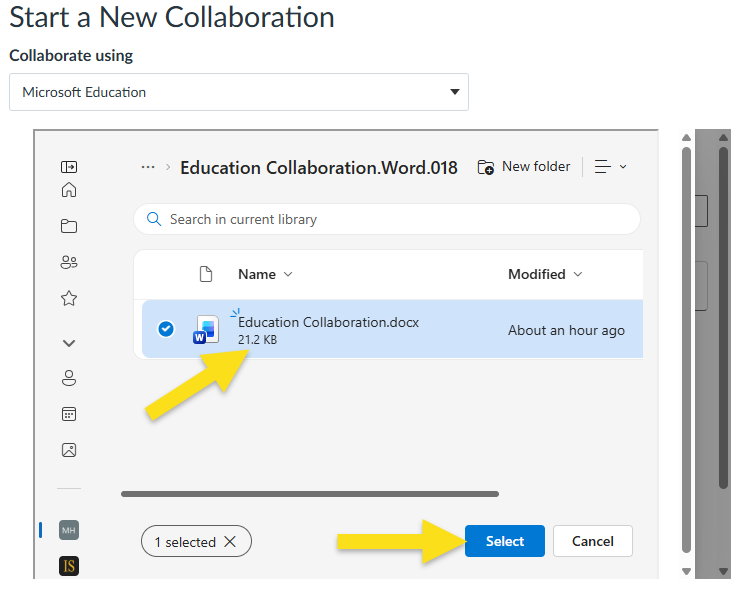Open Favorites star icon in sidebar

coord(69,298)
